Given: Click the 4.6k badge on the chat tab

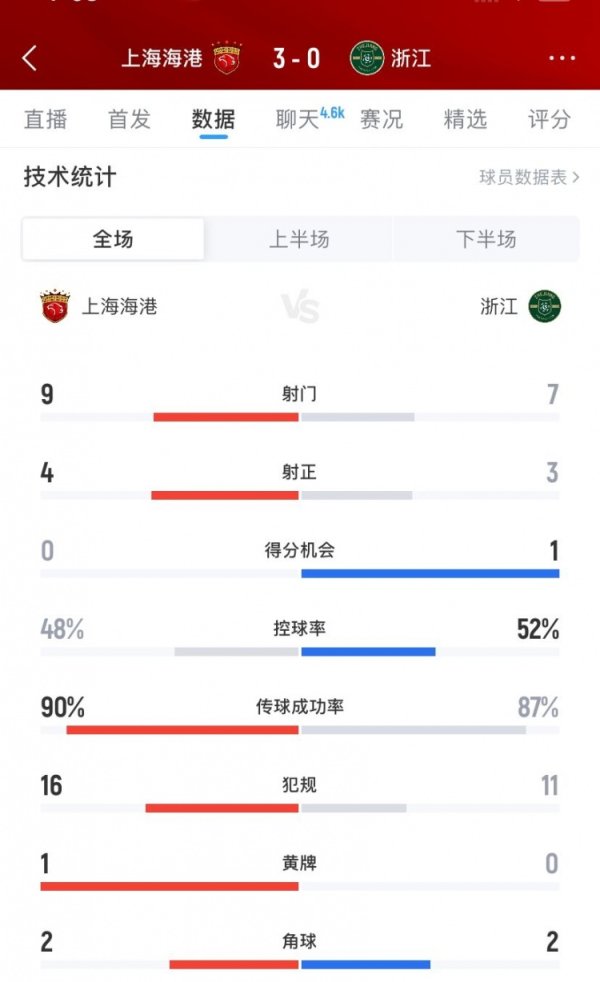Looking at the screenshot, I should click(x=330, y=112).
